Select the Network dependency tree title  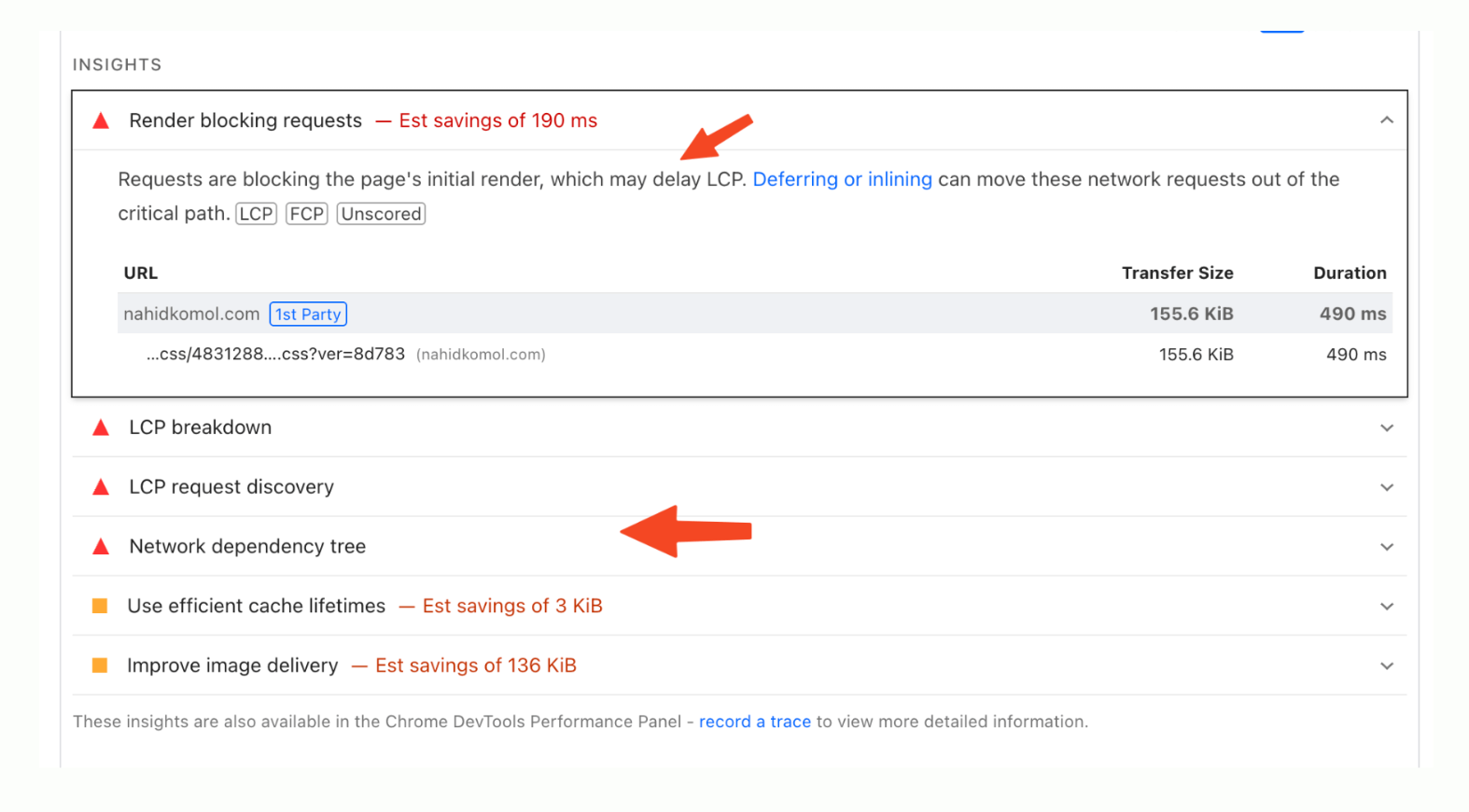(247, 547)
